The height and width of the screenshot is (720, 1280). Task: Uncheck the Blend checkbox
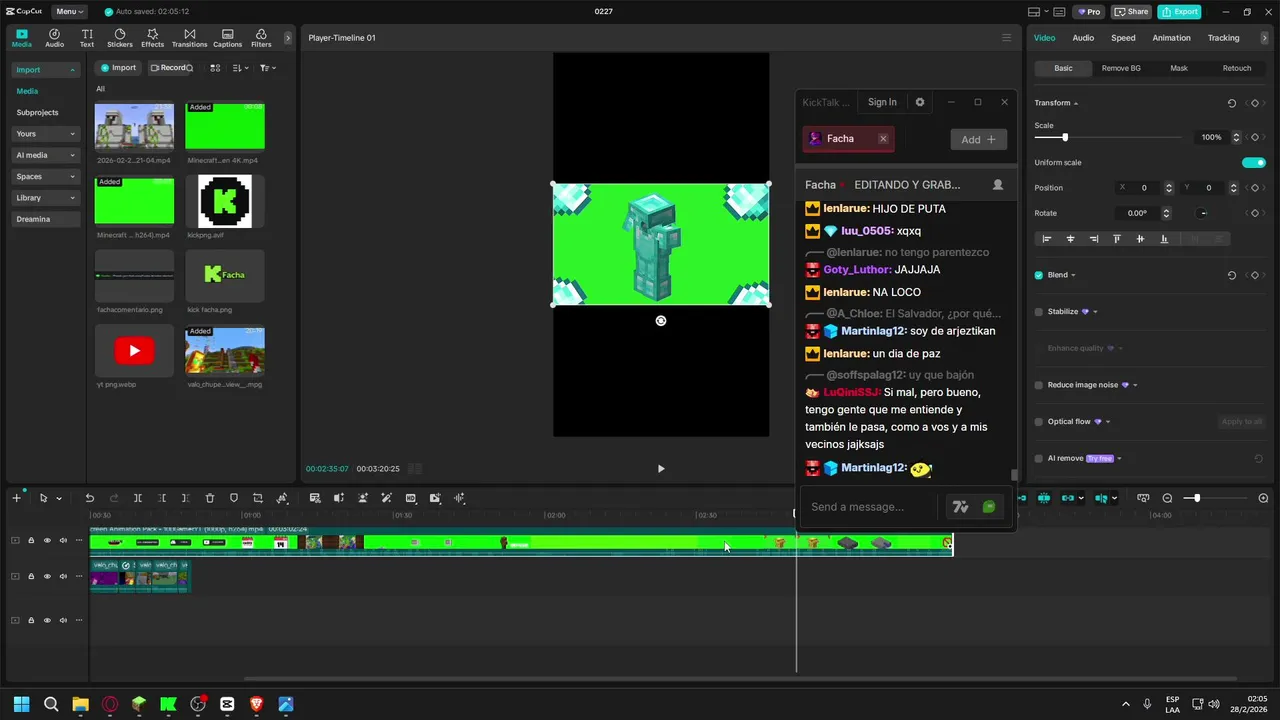pyautogui.click(x=1039, y=275)
